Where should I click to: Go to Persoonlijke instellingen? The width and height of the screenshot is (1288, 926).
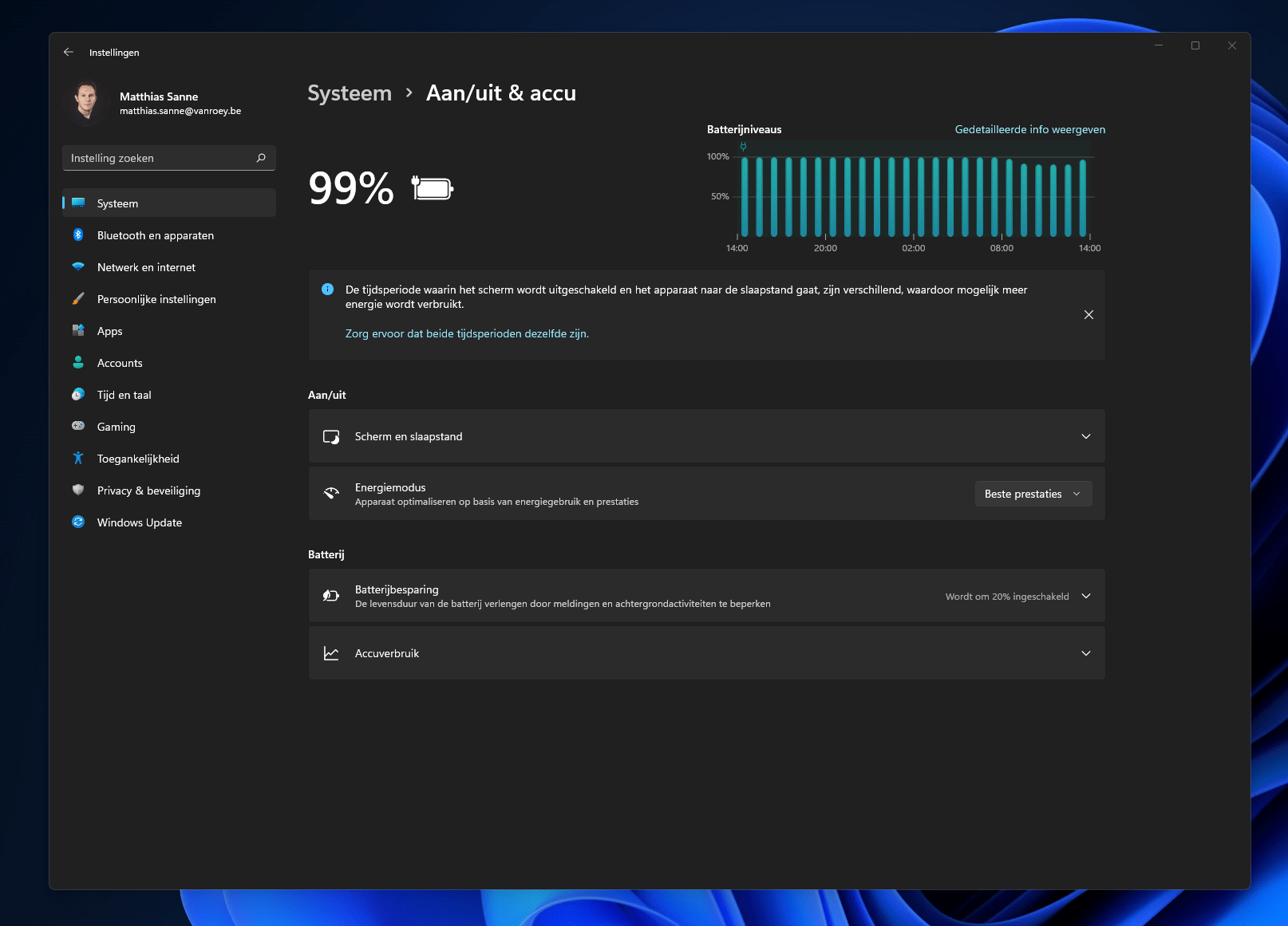click(x=169, y=298)
